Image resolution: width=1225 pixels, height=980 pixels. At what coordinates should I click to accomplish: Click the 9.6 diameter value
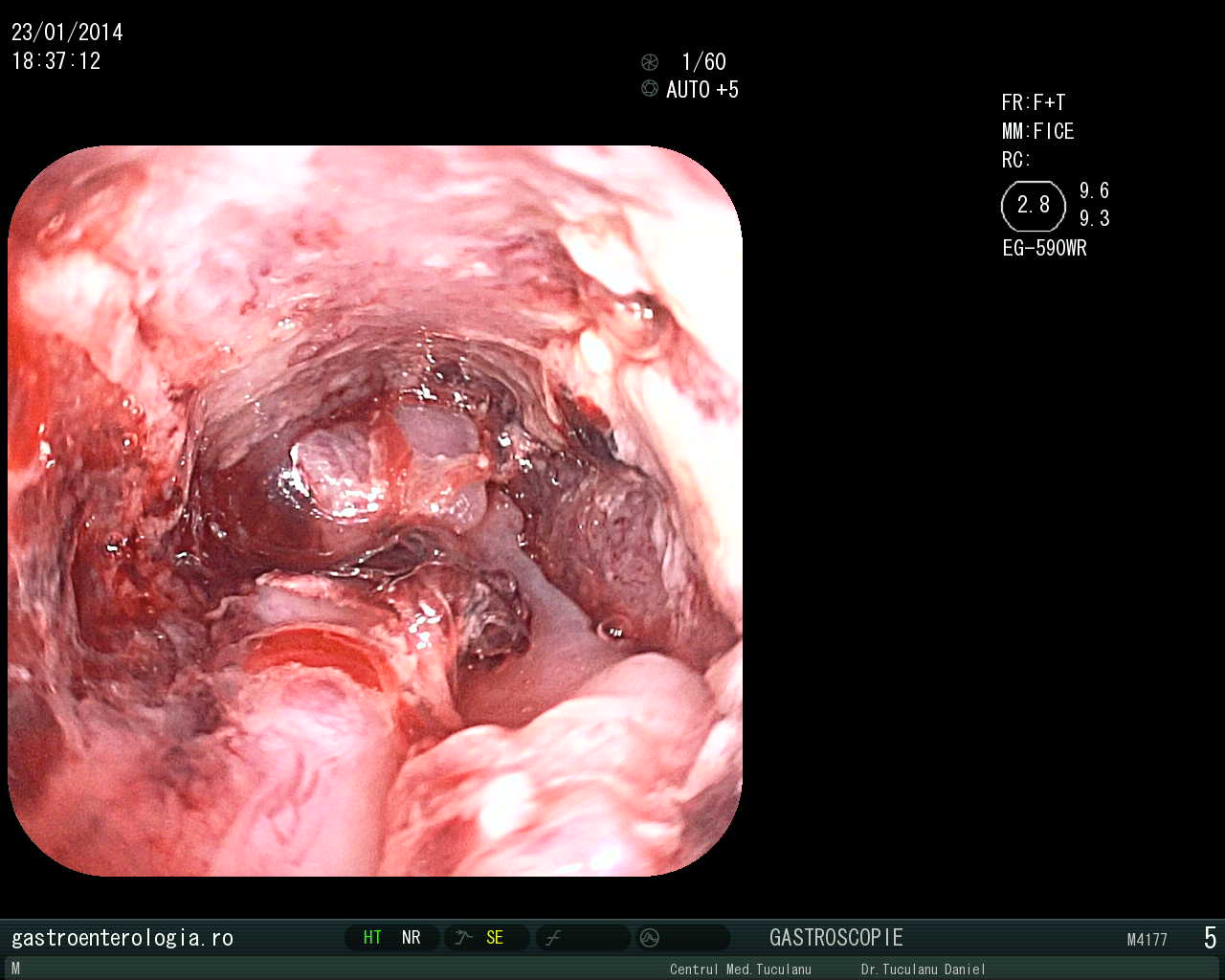(1095, 190)
